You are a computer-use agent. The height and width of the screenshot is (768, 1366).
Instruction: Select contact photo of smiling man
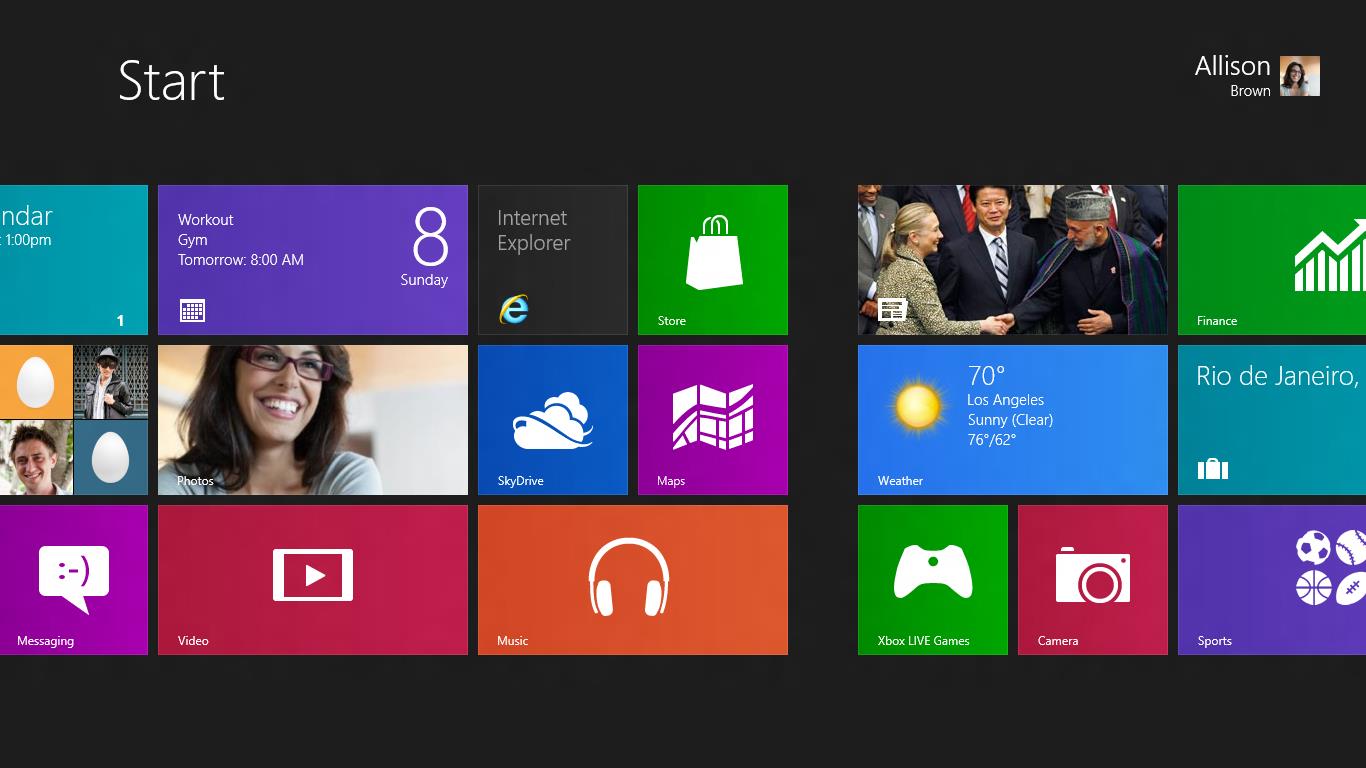36,458
